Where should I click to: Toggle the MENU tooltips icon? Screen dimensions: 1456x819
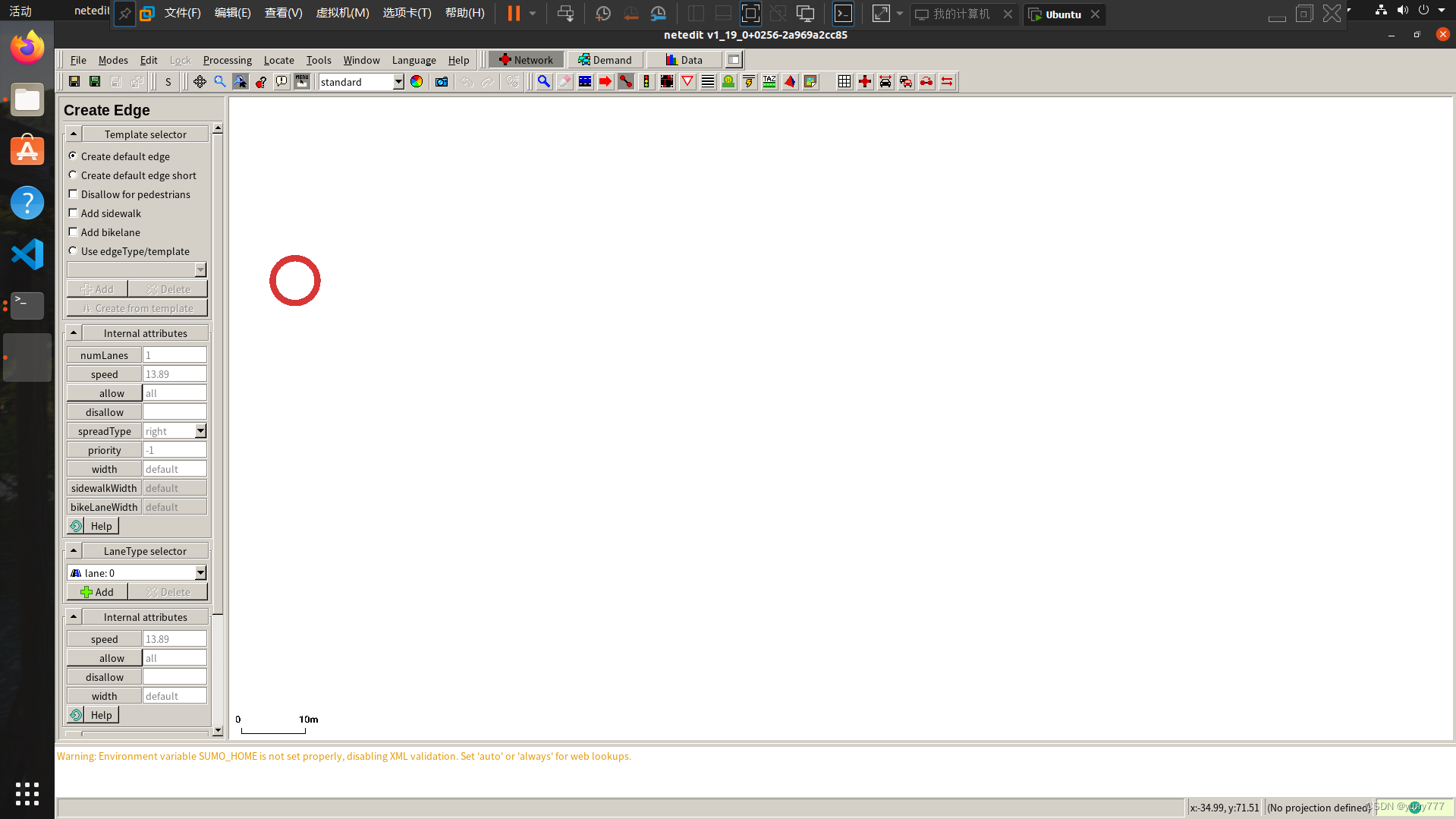(x=302, y=81)
